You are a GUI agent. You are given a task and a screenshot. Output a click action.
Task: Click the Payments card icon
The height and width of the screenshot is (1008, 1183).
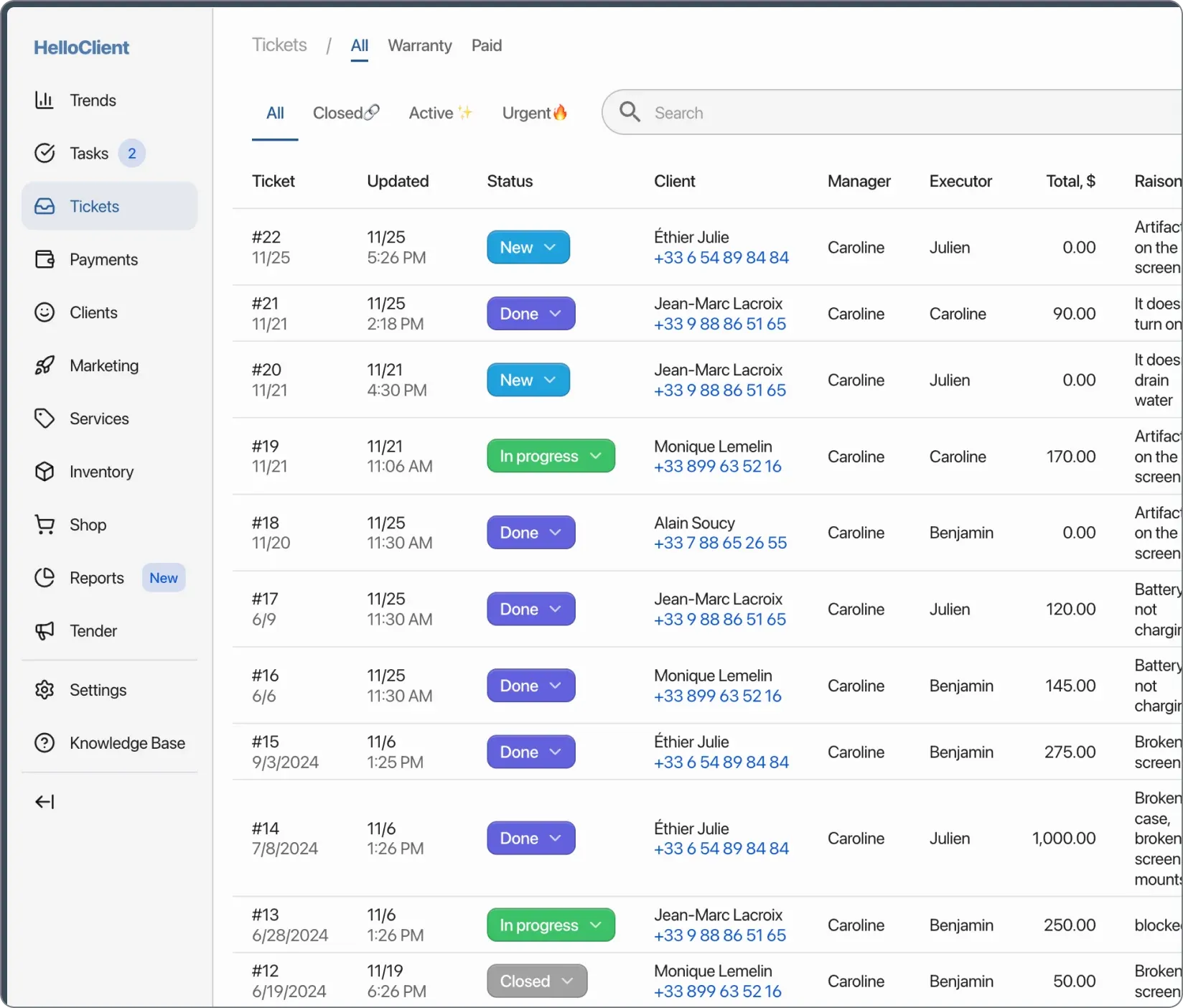pos(45,259)
